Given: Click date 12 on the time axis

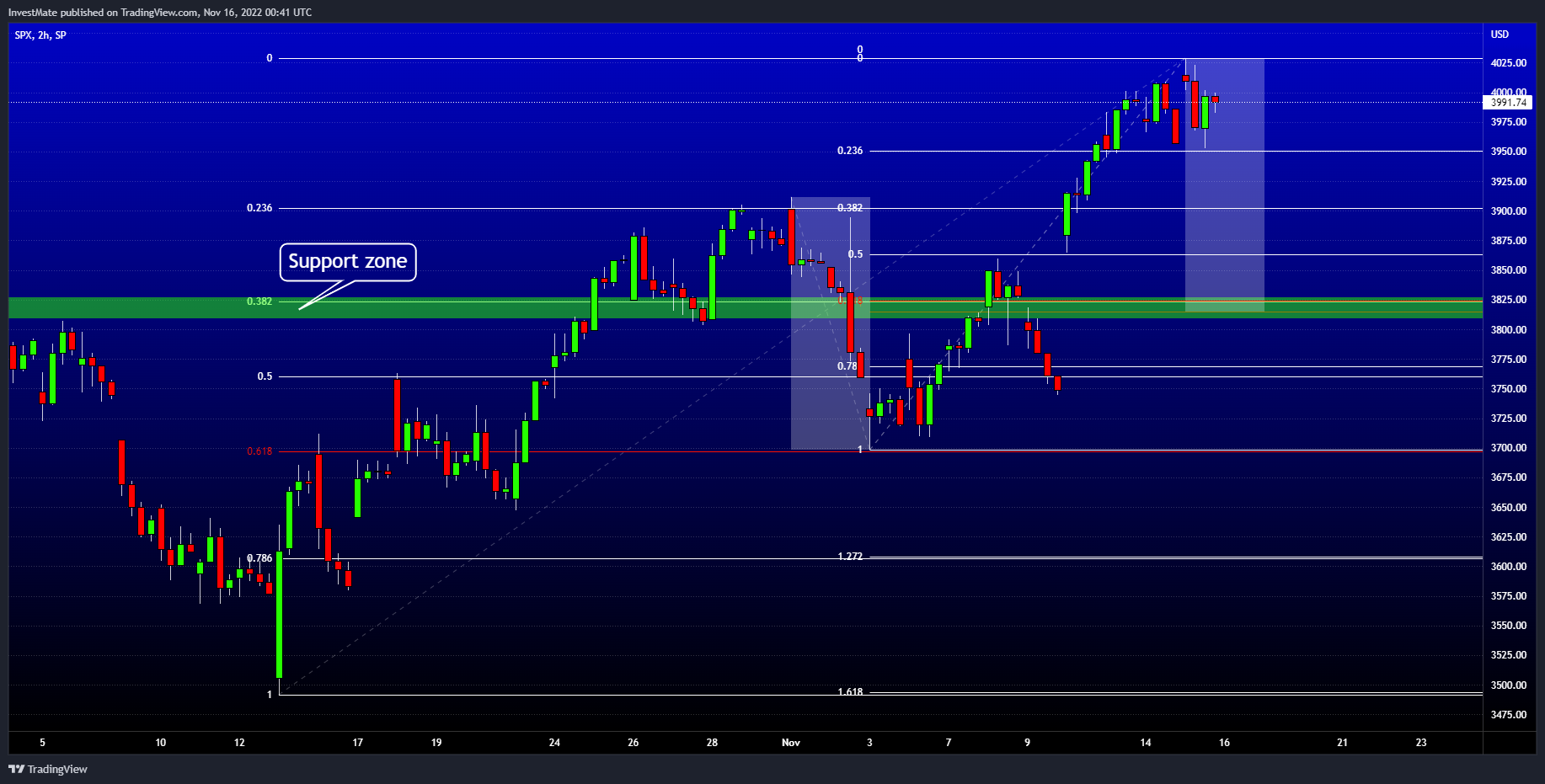Looking at the screenshot, I should pyautogui.click(x=239, y=743).
